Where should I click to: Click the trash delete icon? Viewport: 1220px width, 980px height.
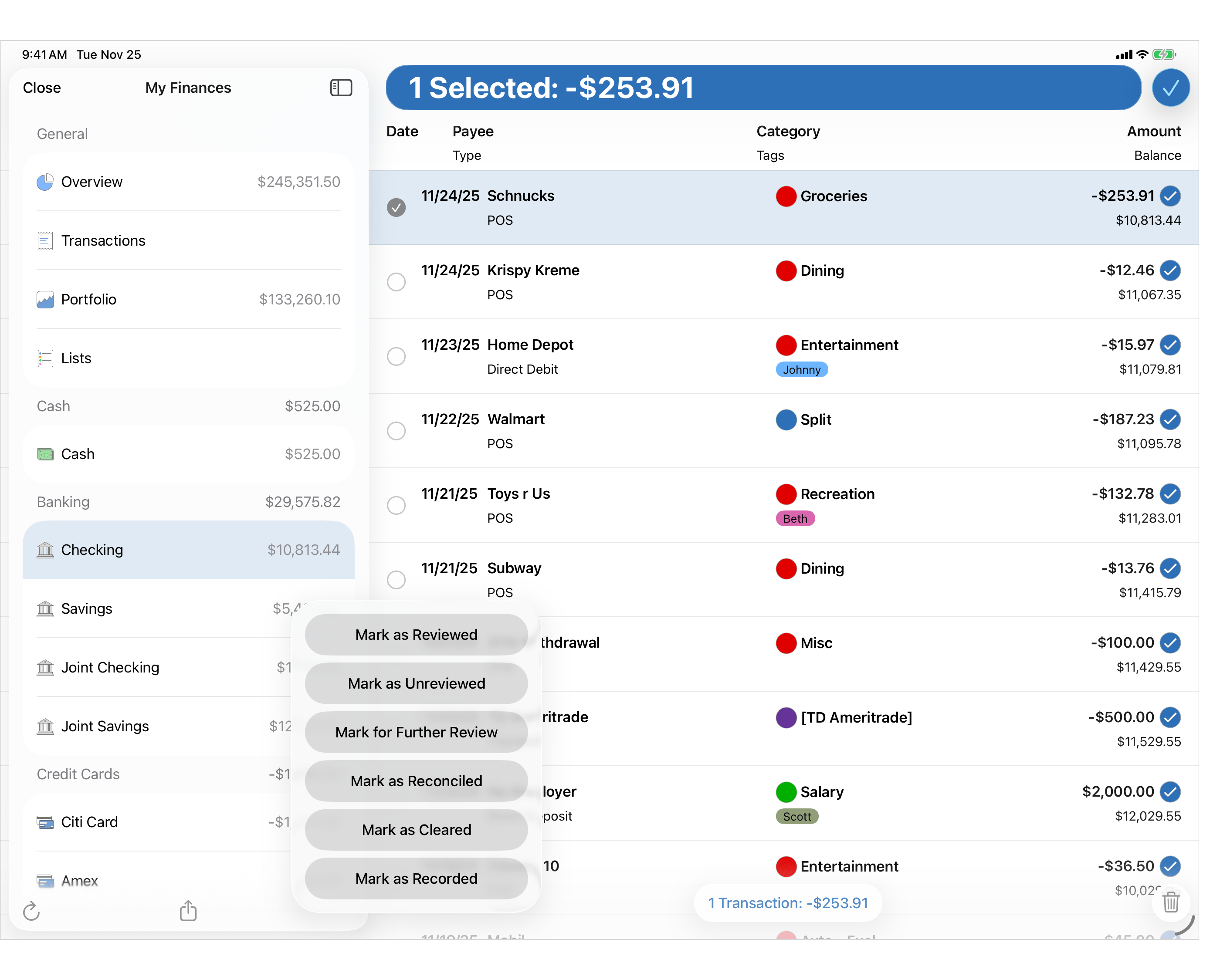[x=1170, y=902]
